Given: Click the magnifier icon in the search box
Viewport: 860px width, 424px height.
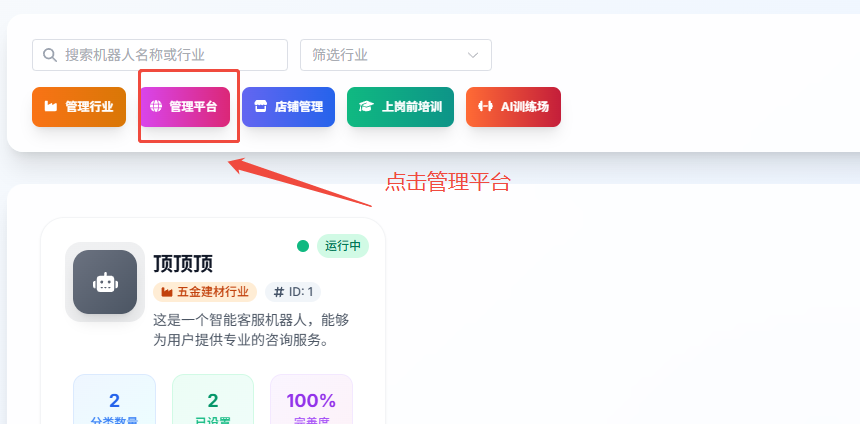Looking at the screenshot, I should (x=49, y=55).
